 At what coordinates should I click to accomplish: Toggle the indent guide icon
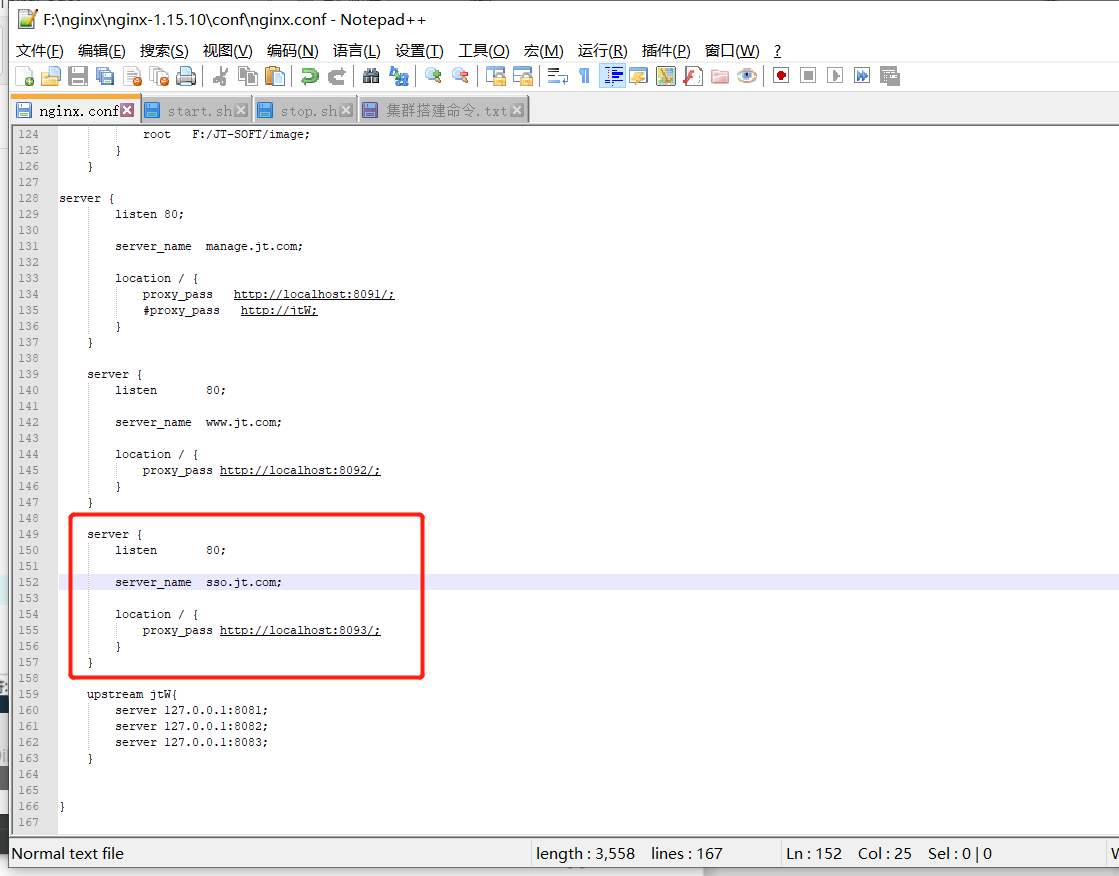(x=612, y=76)
